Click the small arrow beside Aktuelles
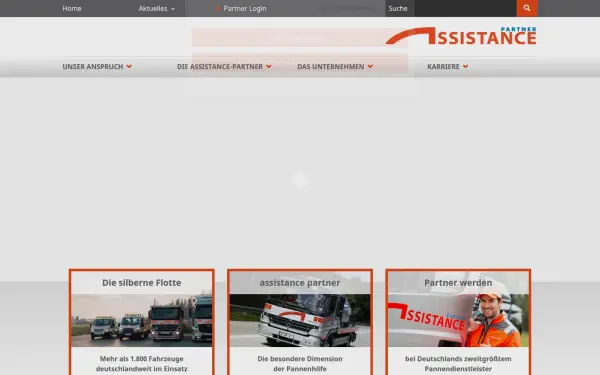This screenshot has height=375, width=600. (173, 9)
